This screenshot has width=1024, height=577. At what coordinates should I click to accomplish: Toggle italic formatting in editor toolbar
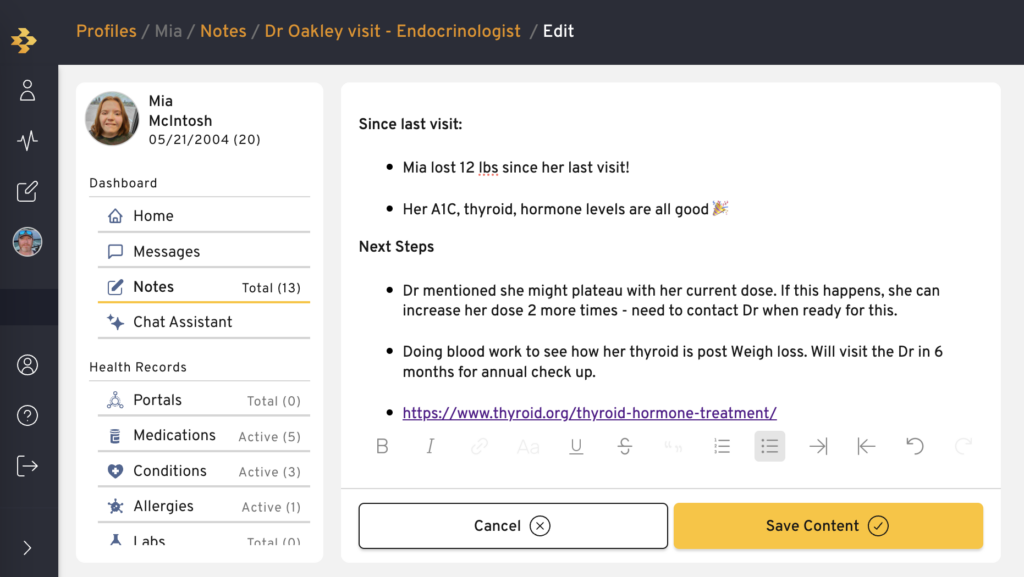430,446
